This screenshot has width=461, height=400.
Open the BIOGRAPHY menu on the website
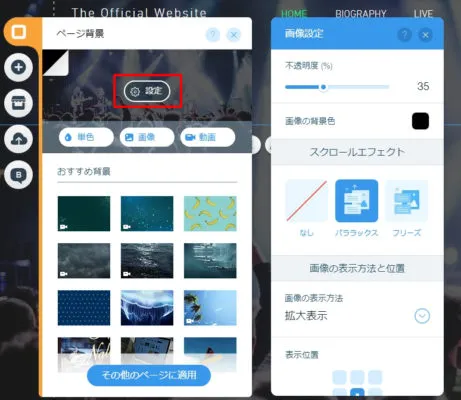(x=361, y=14)
